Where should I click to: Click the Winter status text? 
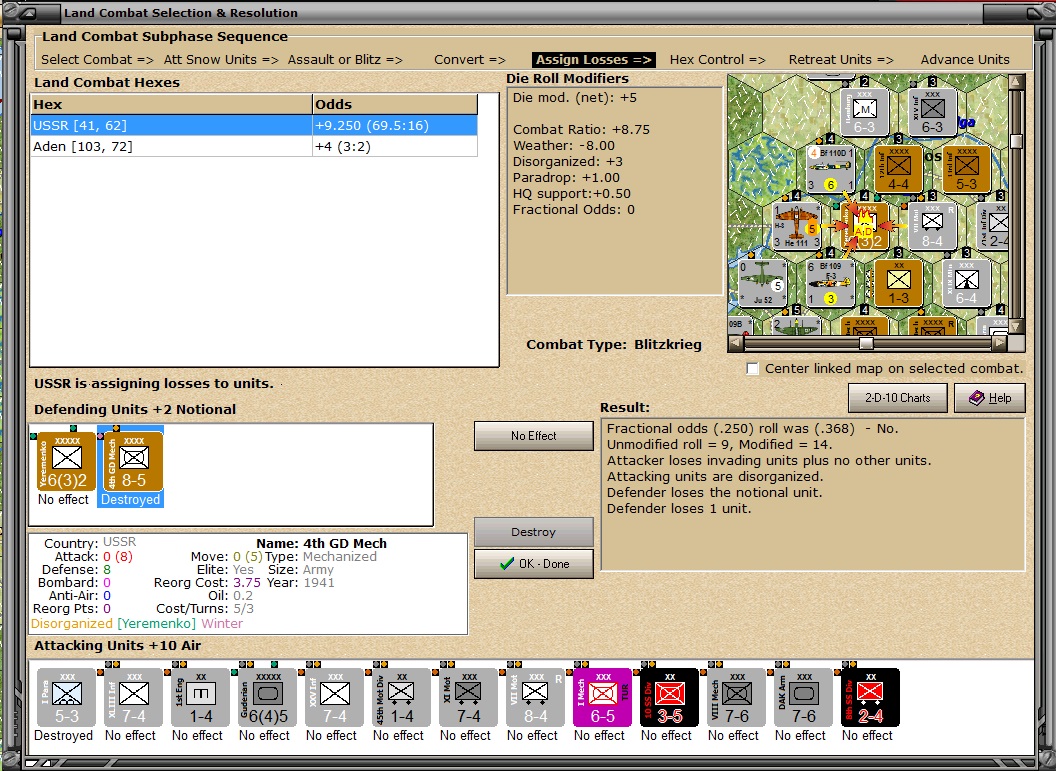222,624
